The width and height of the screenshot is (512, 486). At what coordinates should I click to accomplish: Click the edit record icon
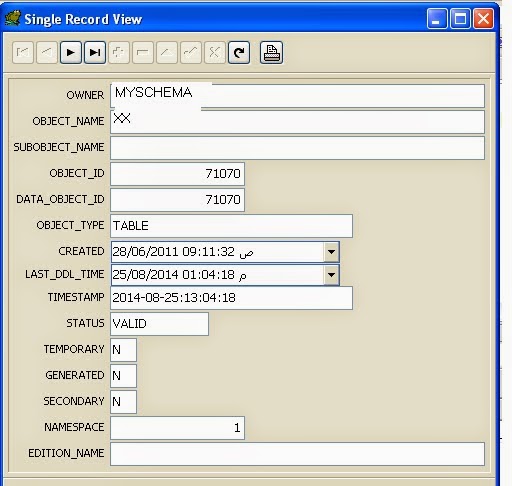tap(167, 52)
